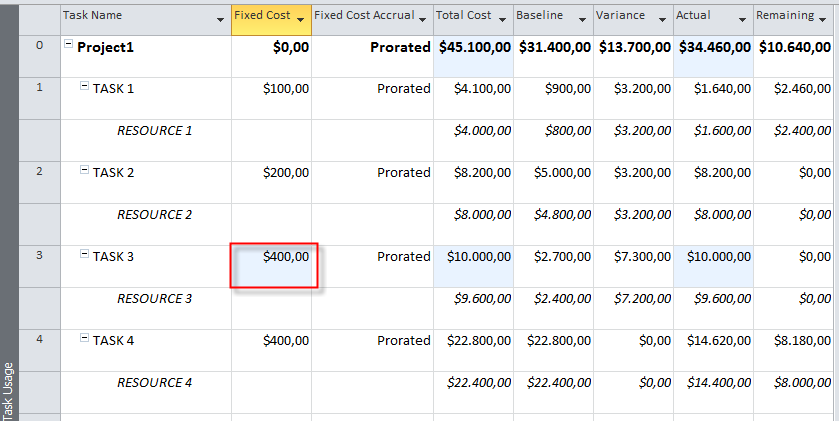
Task: Open the Variance column dropdown arrow
Action: pos(663,20)
